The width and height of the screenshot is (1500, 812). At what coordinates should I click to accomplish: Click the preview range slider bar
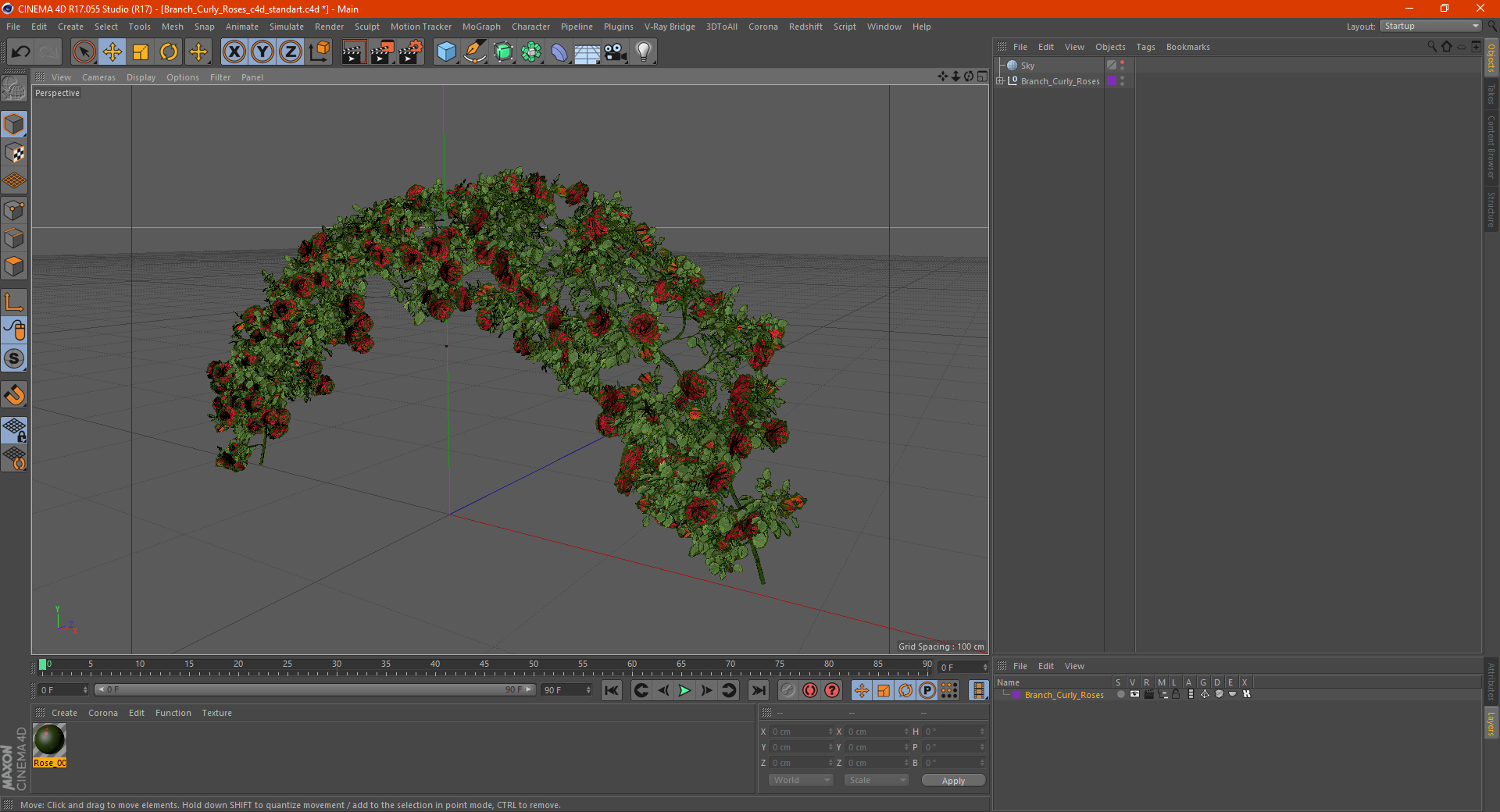[x=314, y=690]
